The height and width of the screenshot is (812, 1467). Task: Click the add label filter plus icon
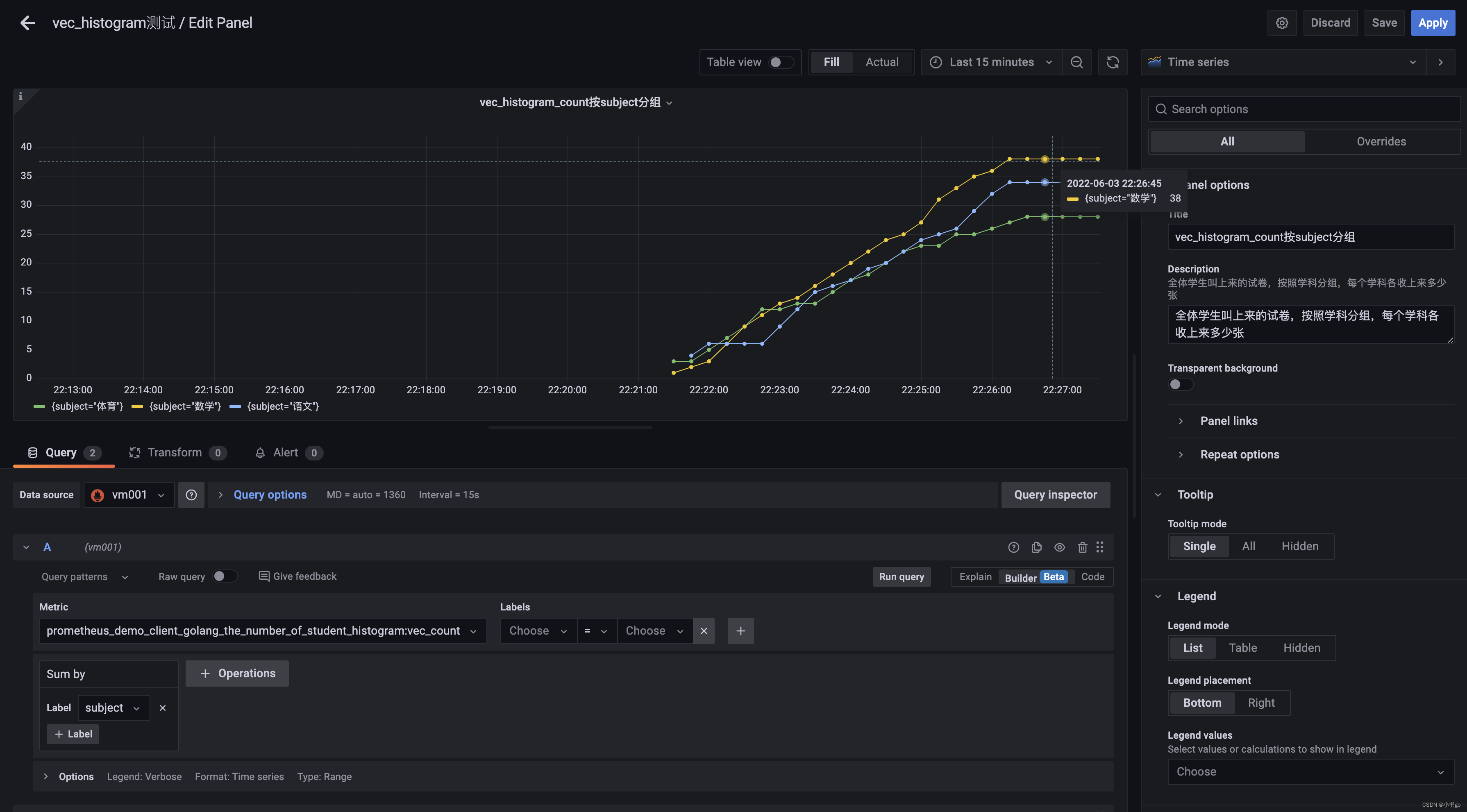coord(740,631)
